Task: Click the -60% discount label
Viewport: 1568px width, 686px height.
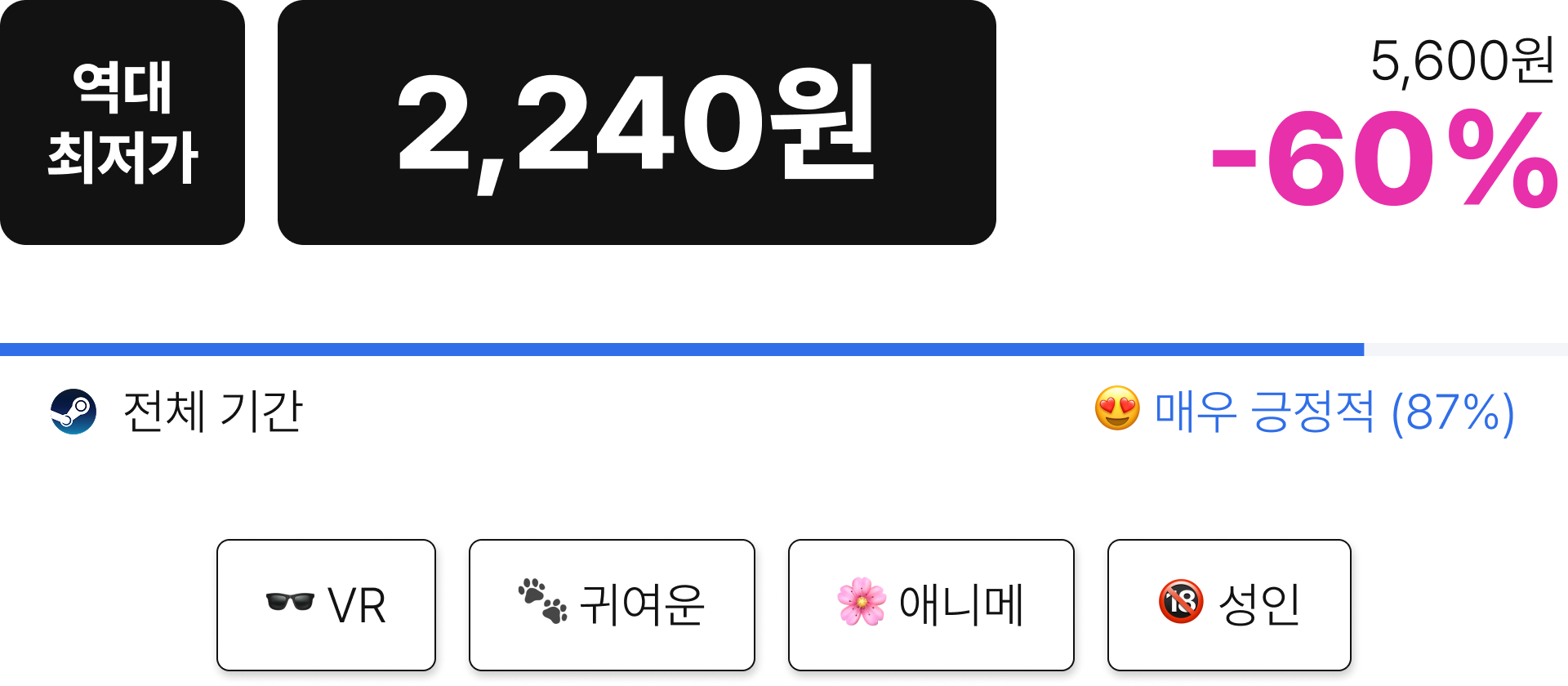Action: pos(1384,159)
